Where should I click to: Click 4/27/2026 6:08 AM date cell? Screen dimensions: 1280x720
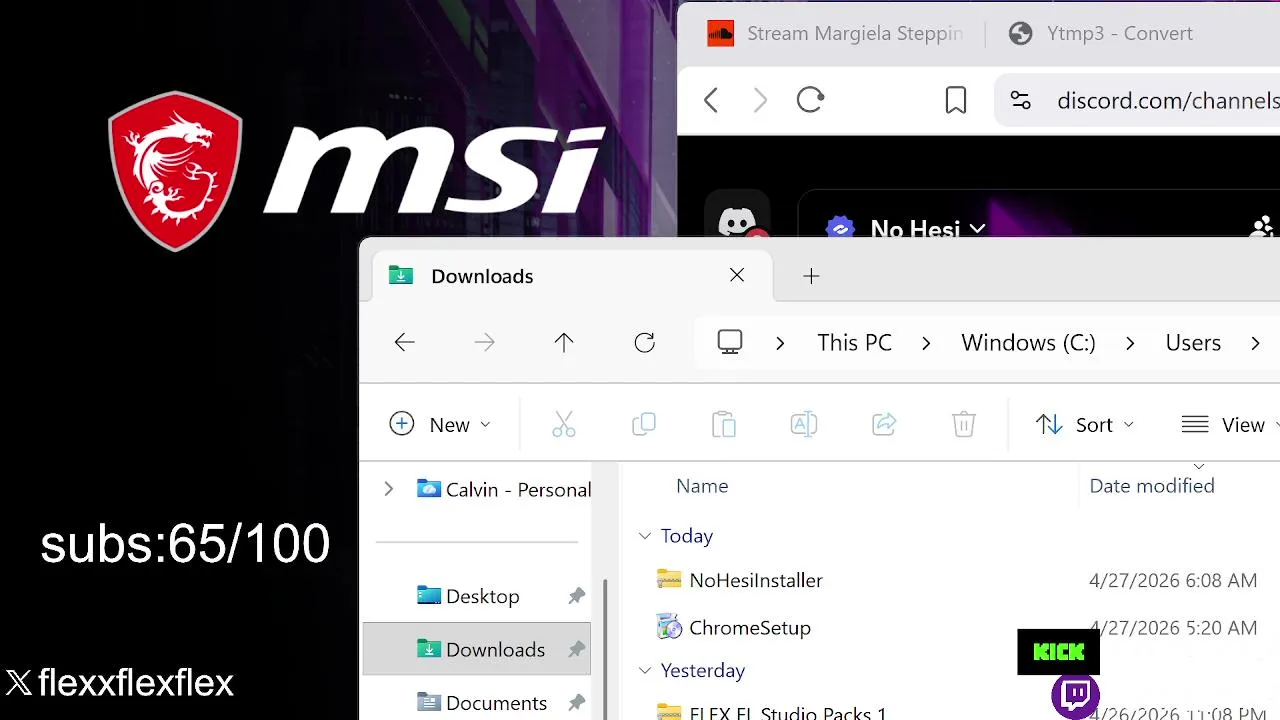click(1173, 581)
